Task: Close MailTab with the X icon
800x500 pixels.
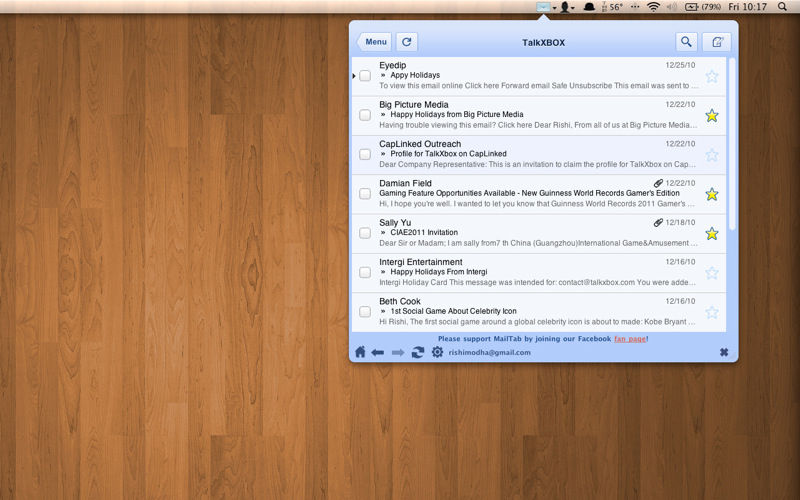Action: coord(723,352)
